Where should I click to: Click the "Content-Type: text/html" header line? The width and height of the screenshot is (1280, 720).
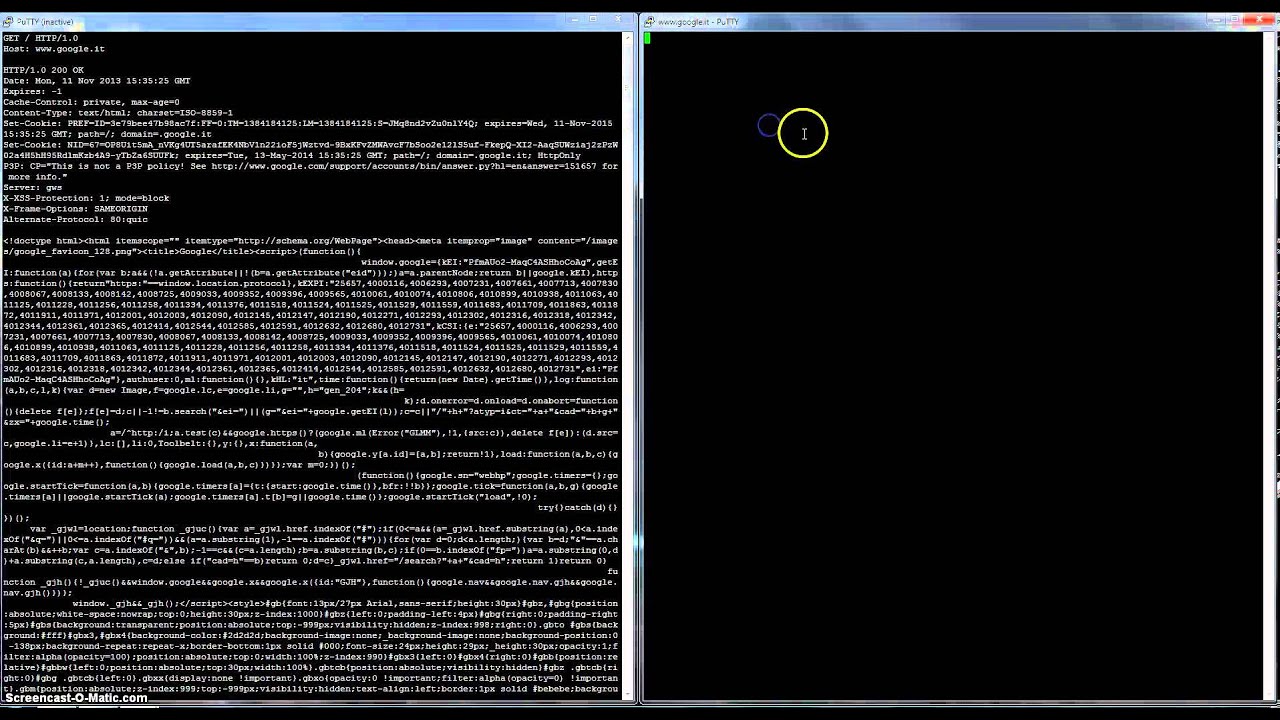point(118,113)
